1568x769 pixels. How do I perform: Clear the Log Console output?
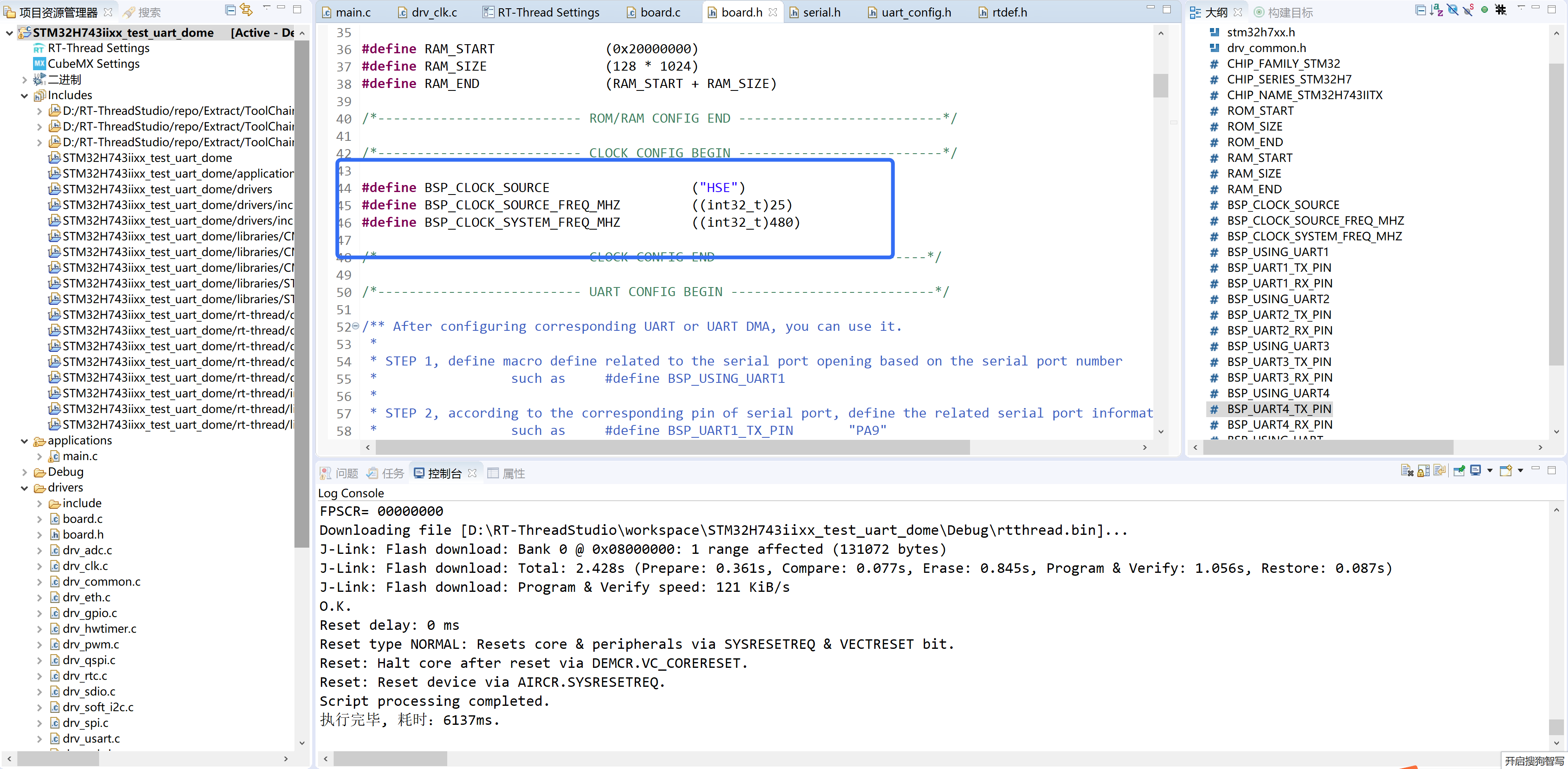pyautogui.click(x=1407, y=471)
